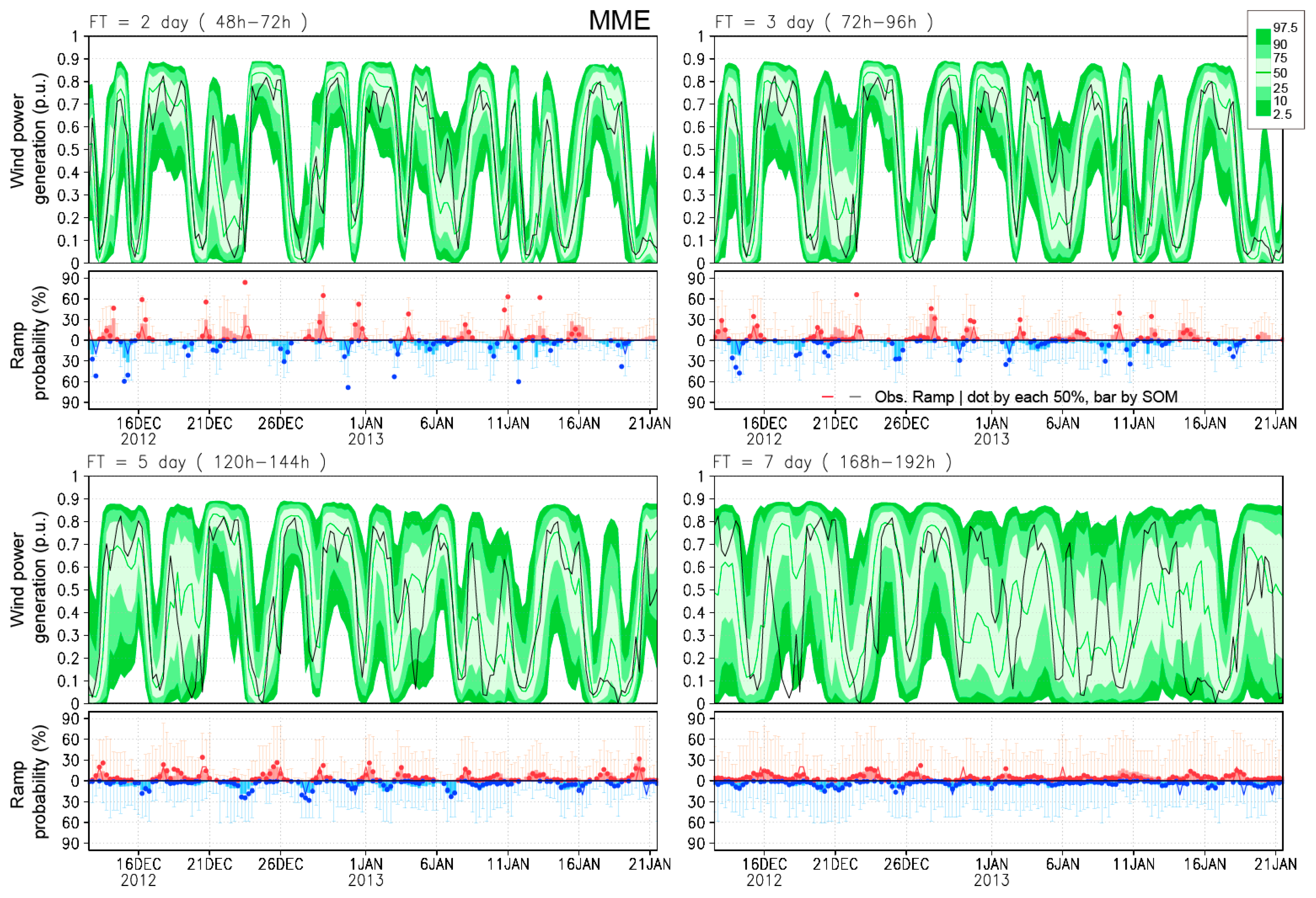1316x898 pixels.
Task: Click '16DEC 2012' date tick under FT = 2 day panel
Action: (x=139, y=431)
